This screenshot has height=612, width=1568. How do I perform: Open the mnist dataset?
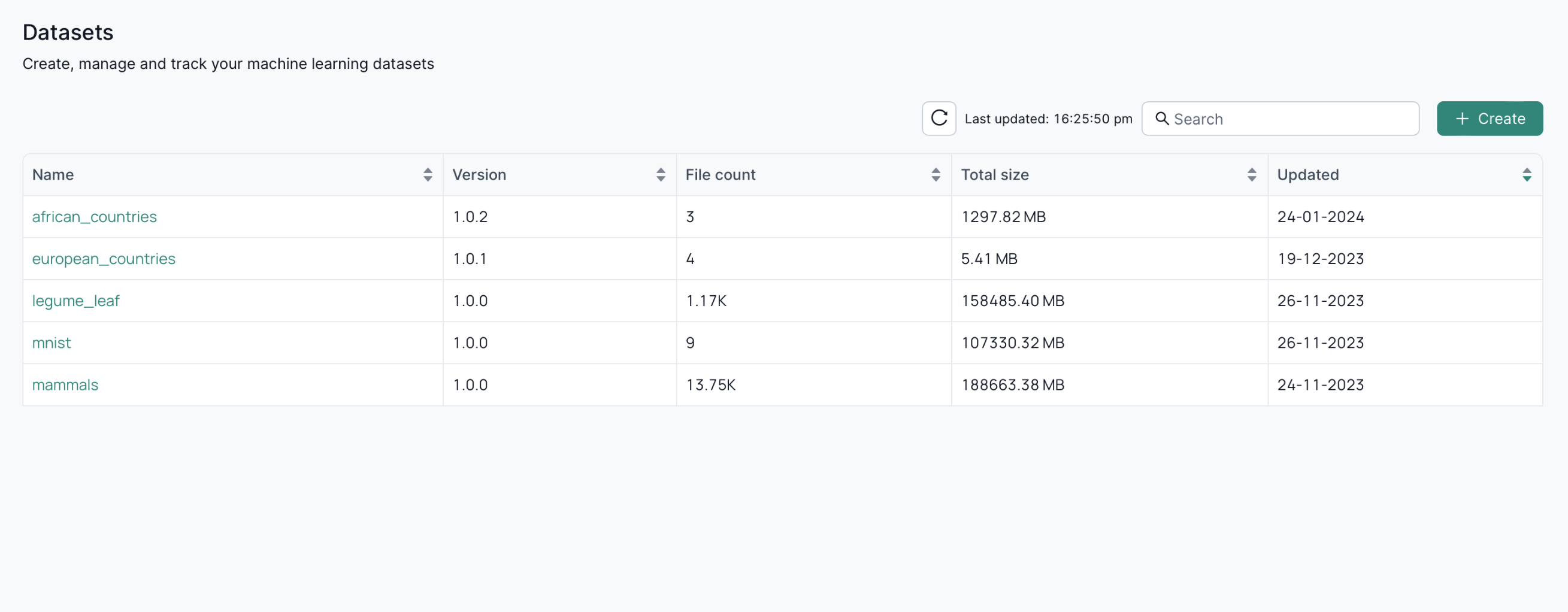(x=51, y=342)
